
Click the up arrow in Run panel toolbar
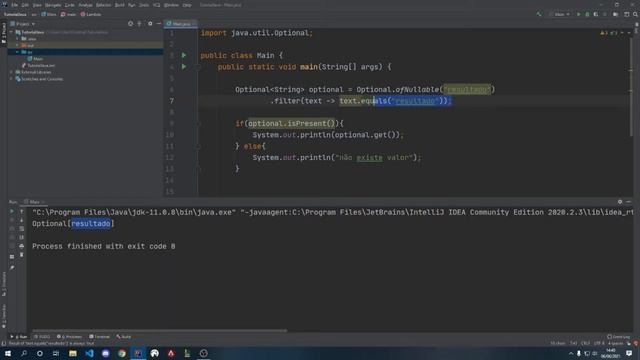[22, 211]
